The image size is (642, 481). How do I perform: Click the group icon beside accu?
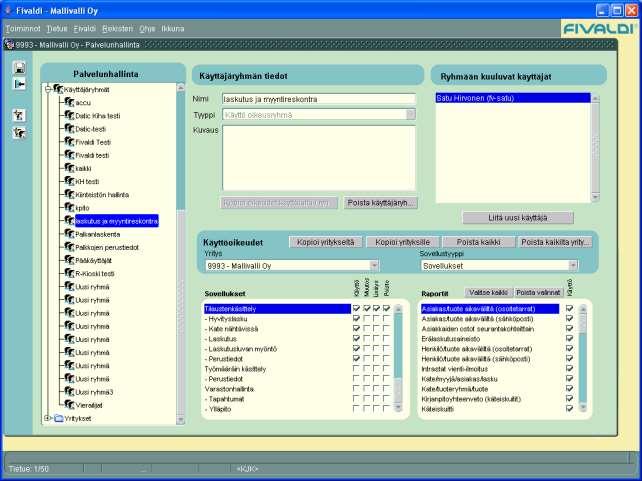click(x=69, y=102)
